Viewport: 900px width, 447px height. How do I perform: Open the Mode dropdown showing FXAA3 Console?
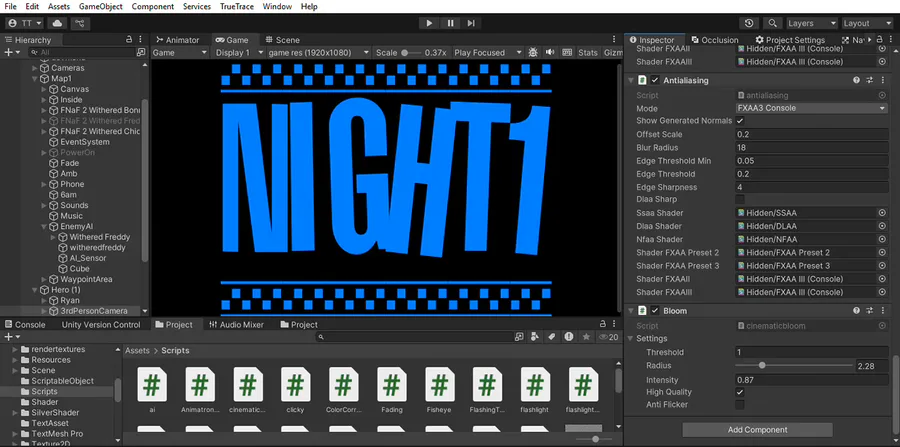pos(812,108)
